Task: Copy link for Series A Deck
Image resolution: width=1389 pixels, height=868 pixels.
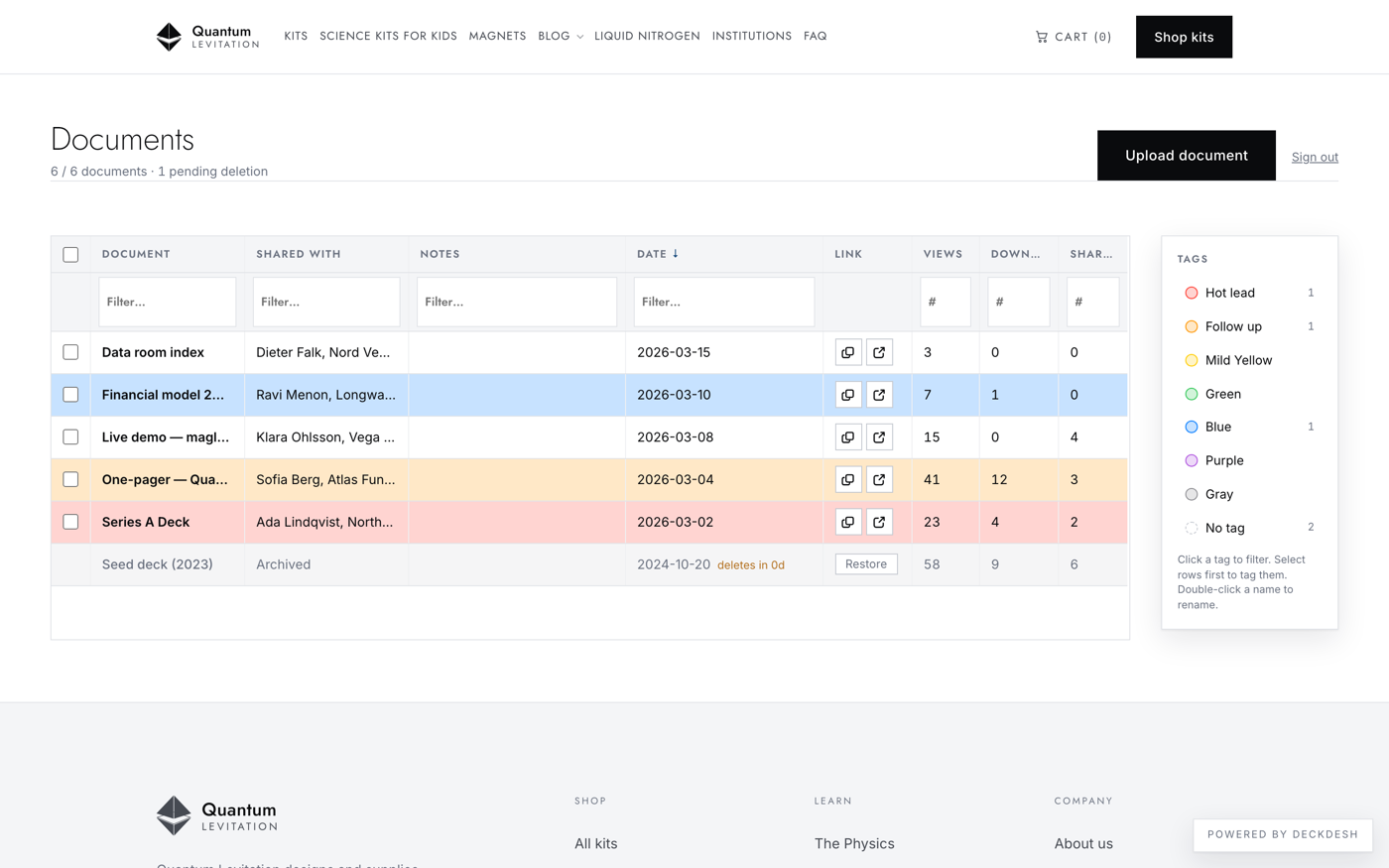Action: click(847, 522)
